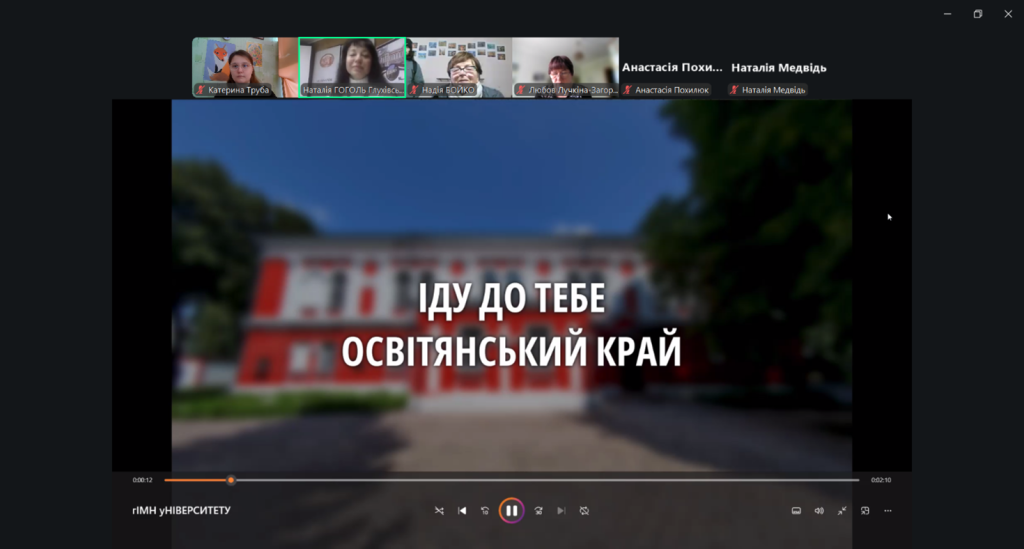Skip back 10 seconds

point(485,510)
